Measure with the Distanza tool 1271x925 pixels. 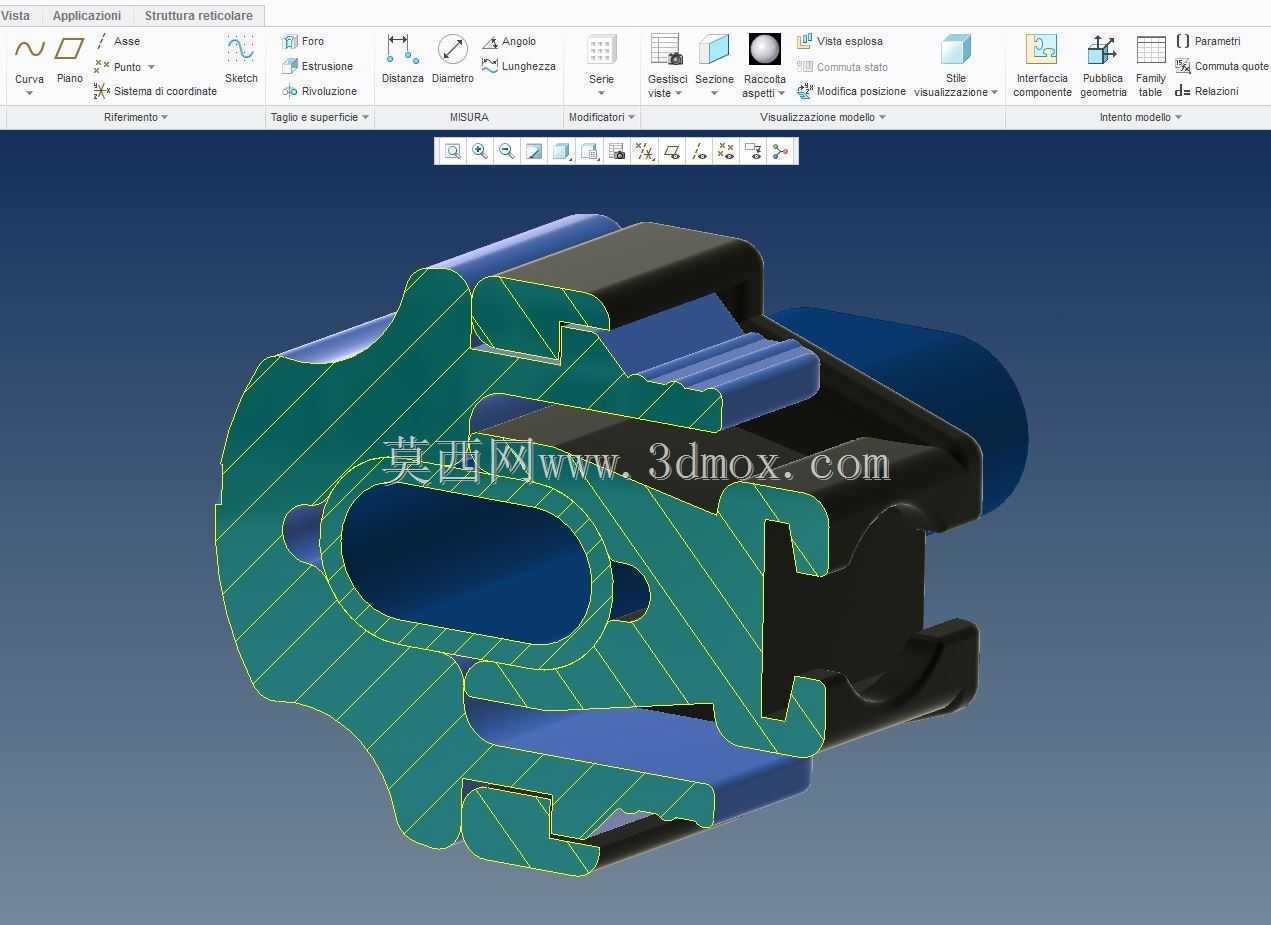pyautogui.click(x=402, y=59)
